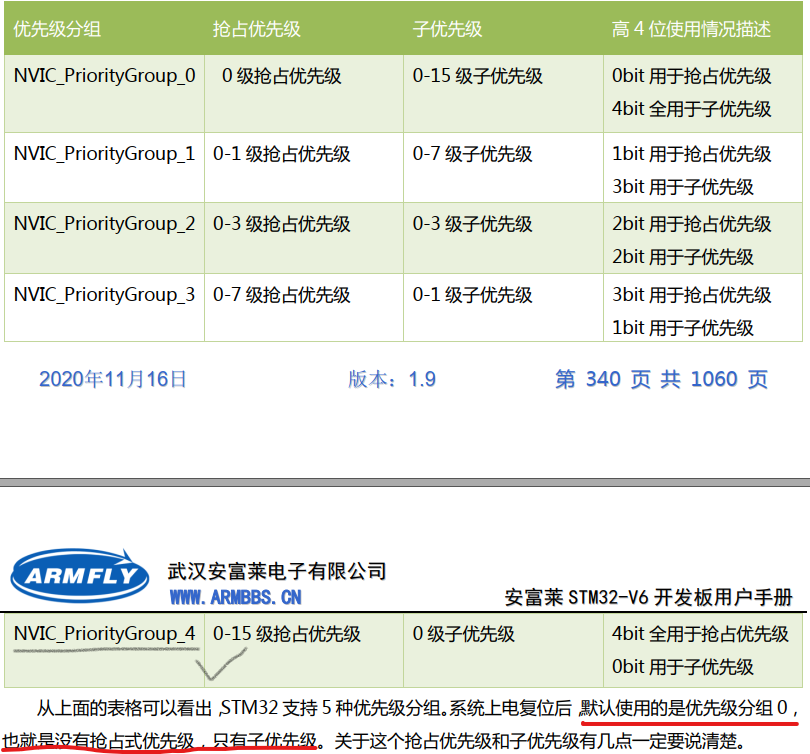This screenshot has height=754, width=810.
Task: Click the 1bit 用于子优先级 text
Action: click(682, 328)
